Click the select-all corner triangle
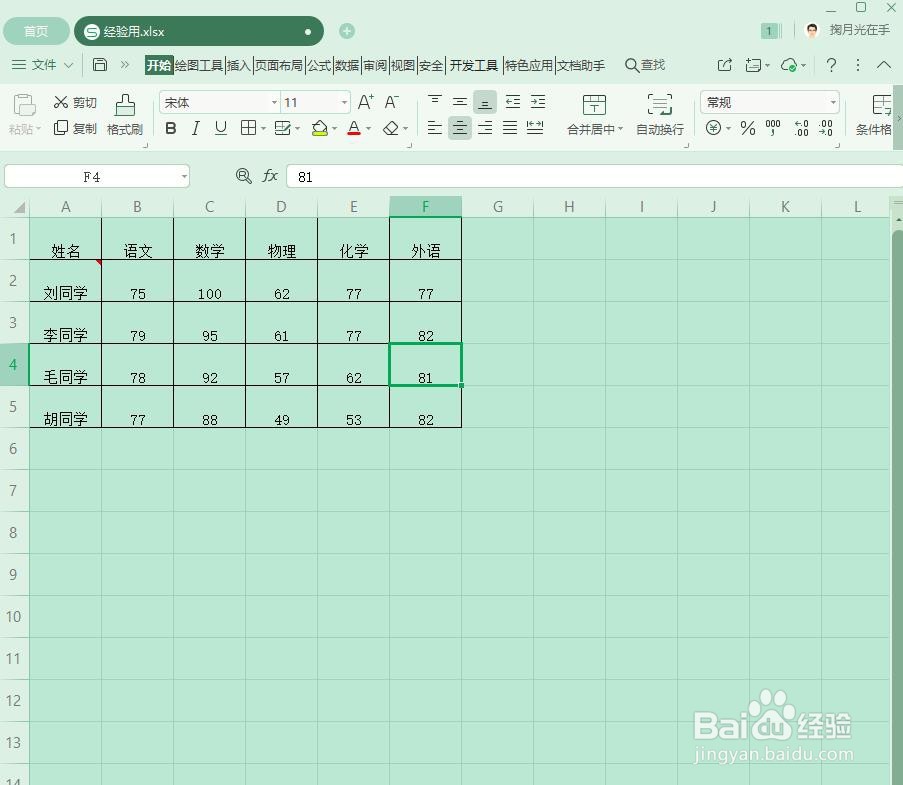The image size is (903, 785). [x=19, y=207]
